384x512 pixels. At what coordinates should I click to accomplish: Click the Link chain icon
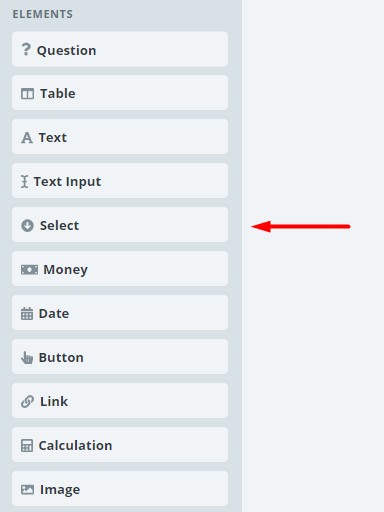[x=27, y=401]
